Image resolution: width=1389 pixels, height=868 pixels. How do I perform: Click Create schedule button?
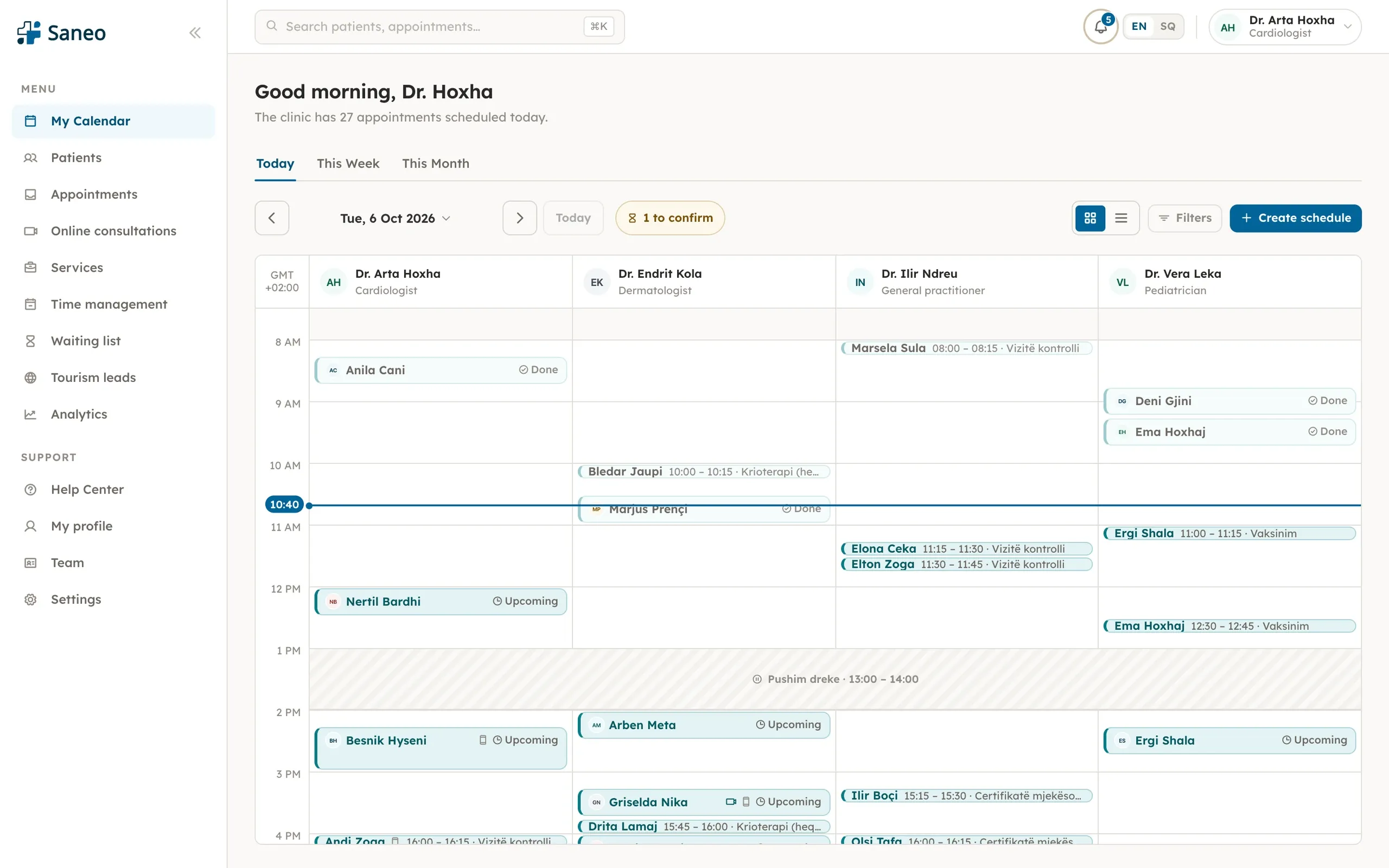pos(1296,218)
